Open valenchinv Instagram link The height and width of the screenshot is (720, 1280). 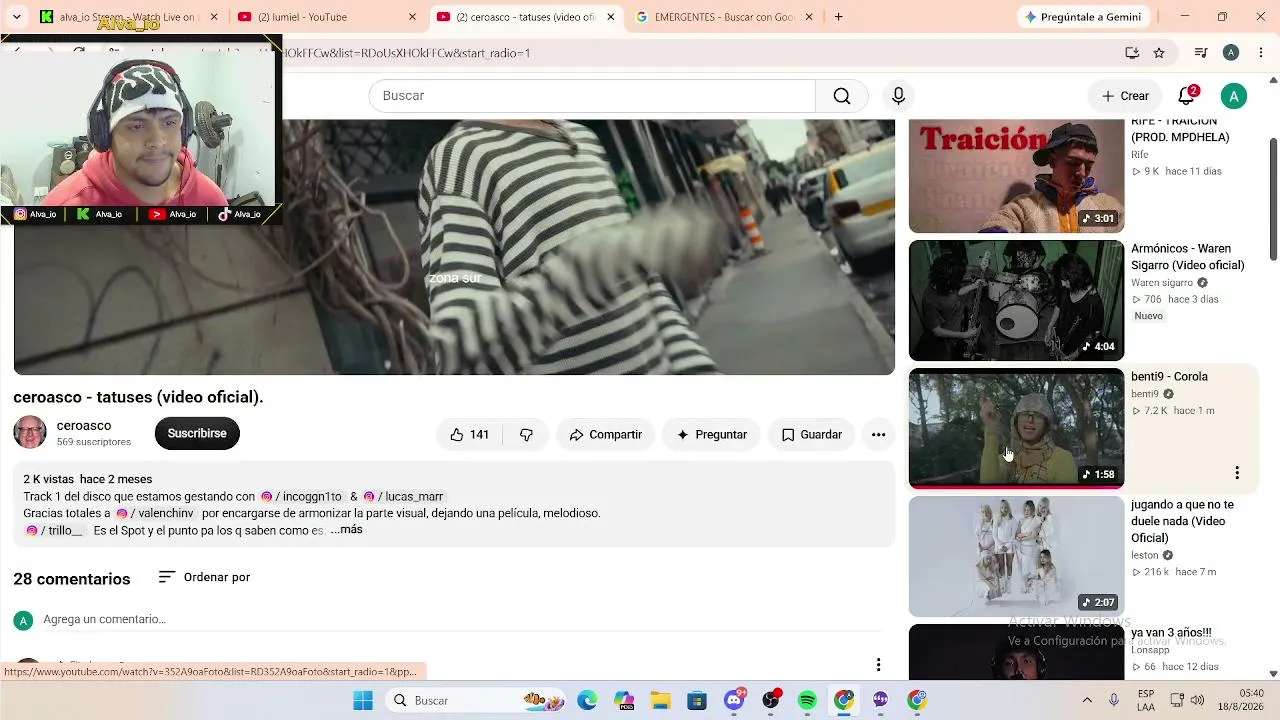[155, 513]
